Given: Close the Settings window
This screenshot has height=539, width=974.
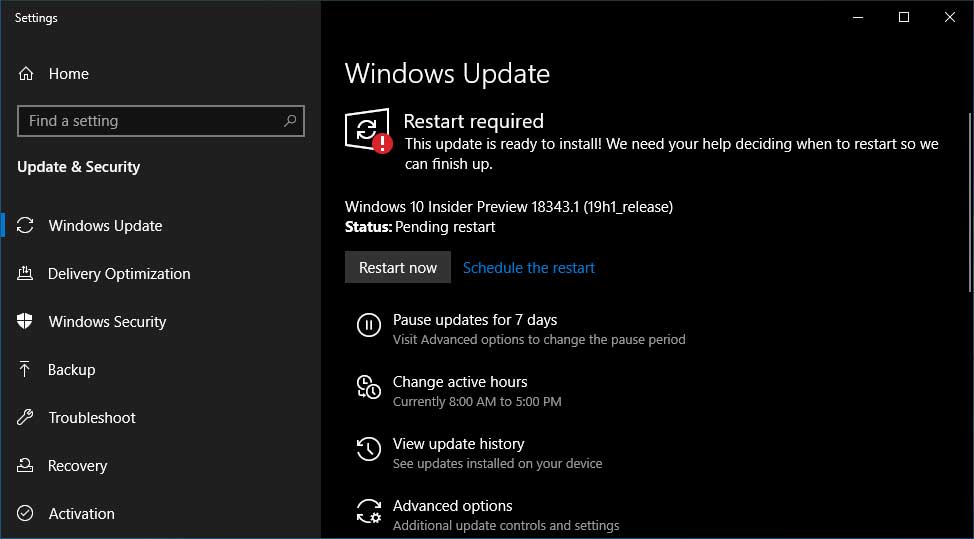Looking at the screenshot, I should click(950, 17).
